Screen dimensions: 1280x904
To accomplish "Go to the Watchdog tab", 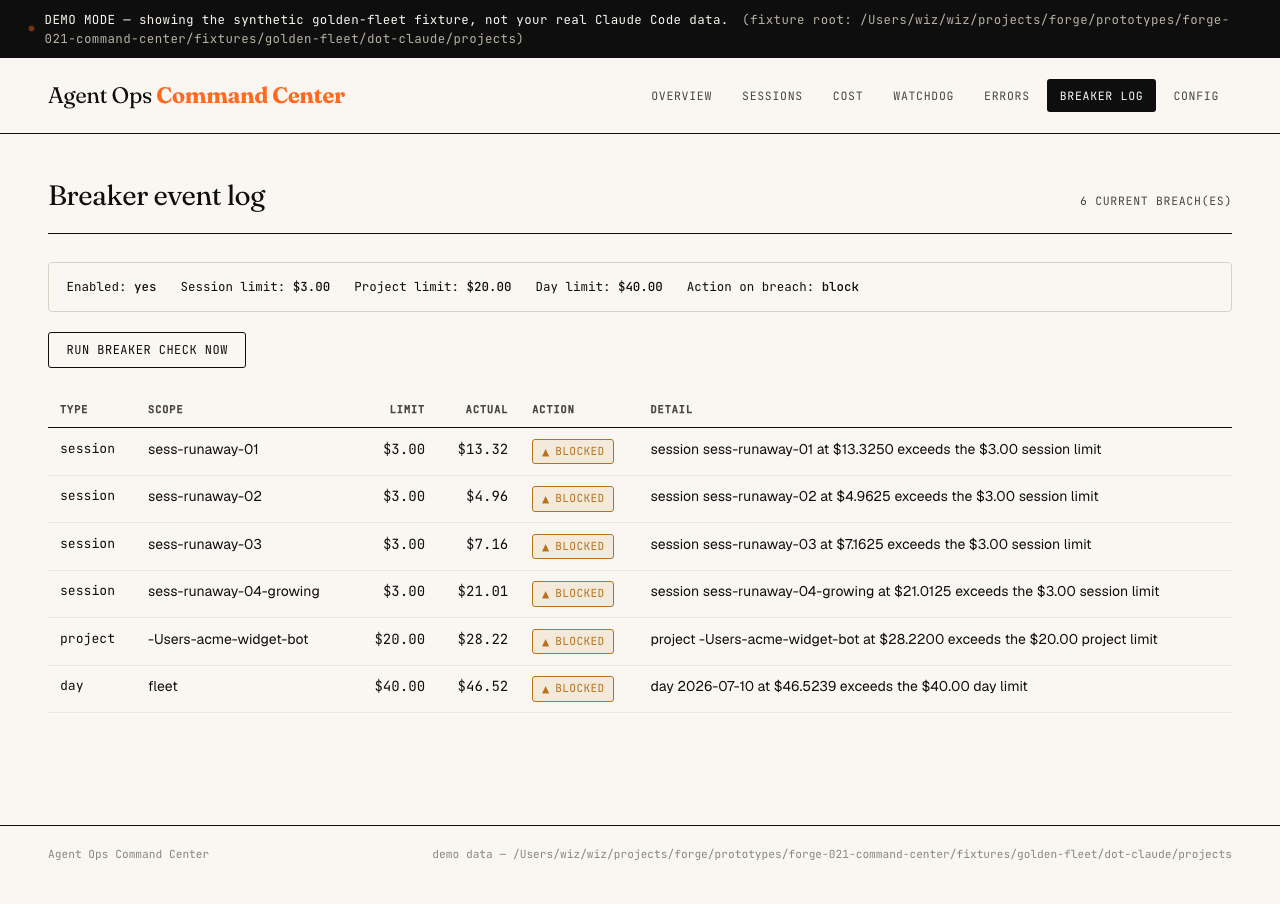I will coord(923,96).
